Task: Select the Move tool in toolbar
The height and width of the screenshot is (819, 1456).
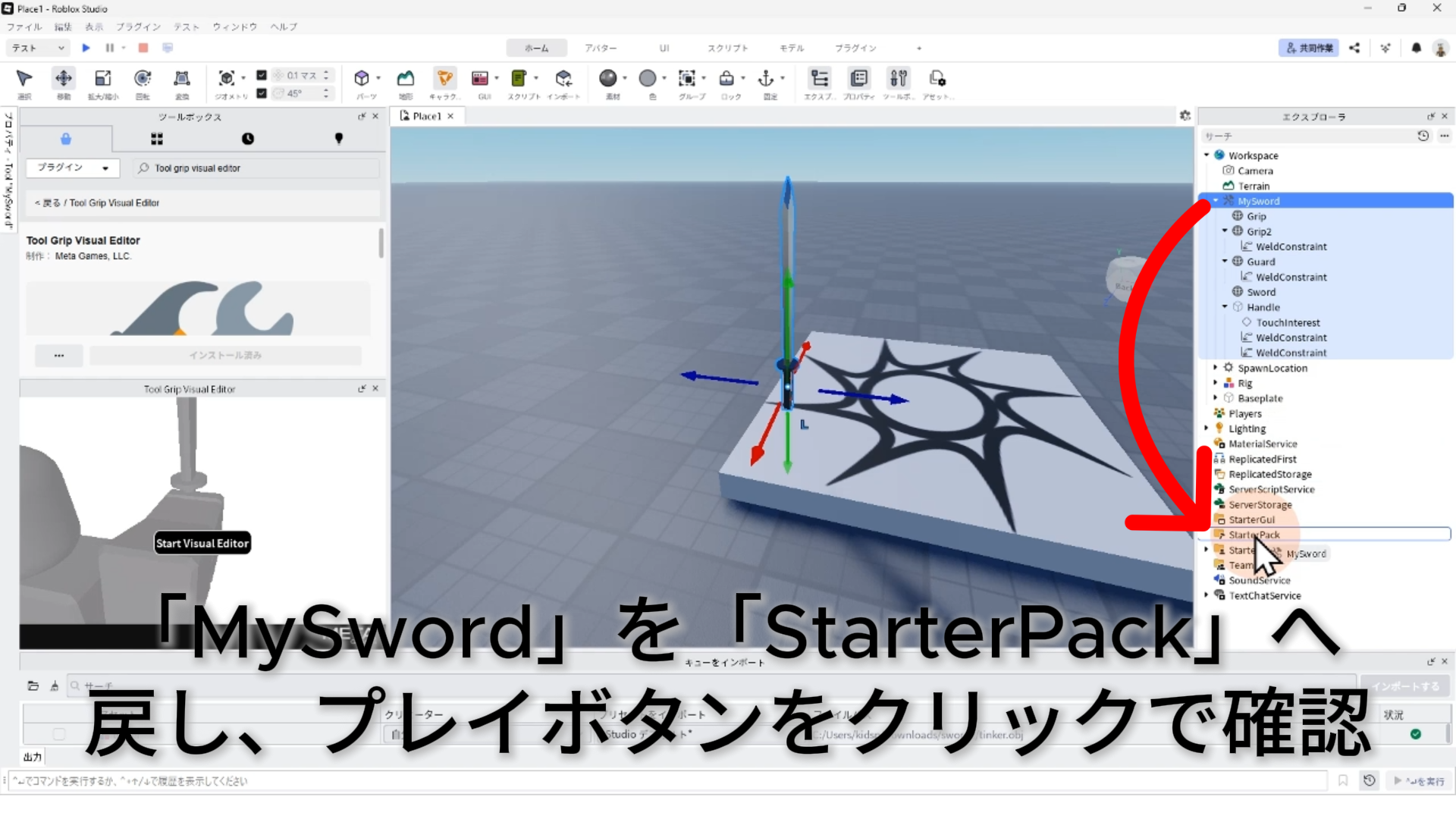Action: point(64,79)
